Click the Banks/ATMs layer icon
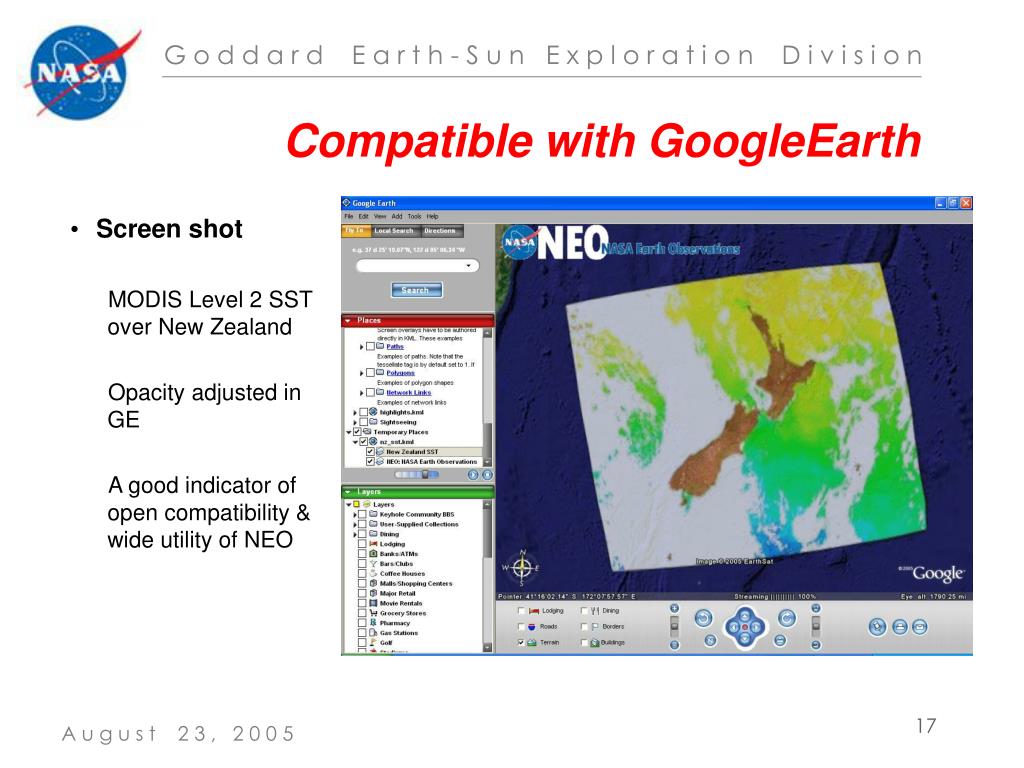The width and height of the screenshot is (1024, 768). (x=374, y=554)
